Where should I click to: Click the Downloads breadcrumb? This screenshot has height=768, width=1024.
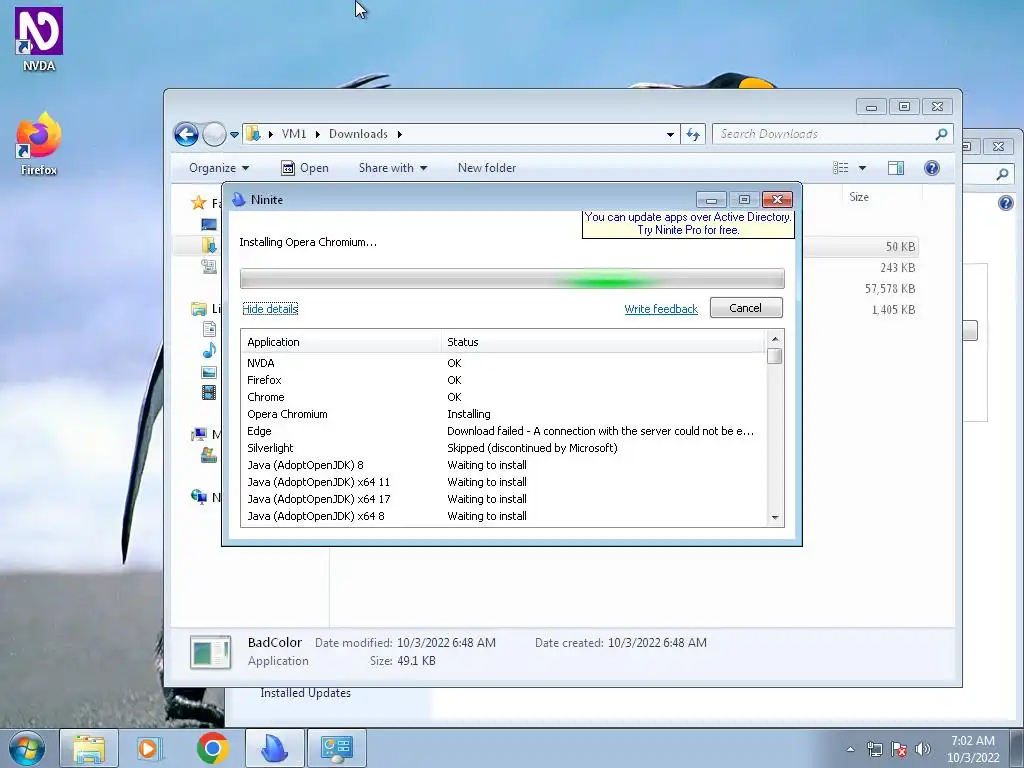tap(358, 134)
